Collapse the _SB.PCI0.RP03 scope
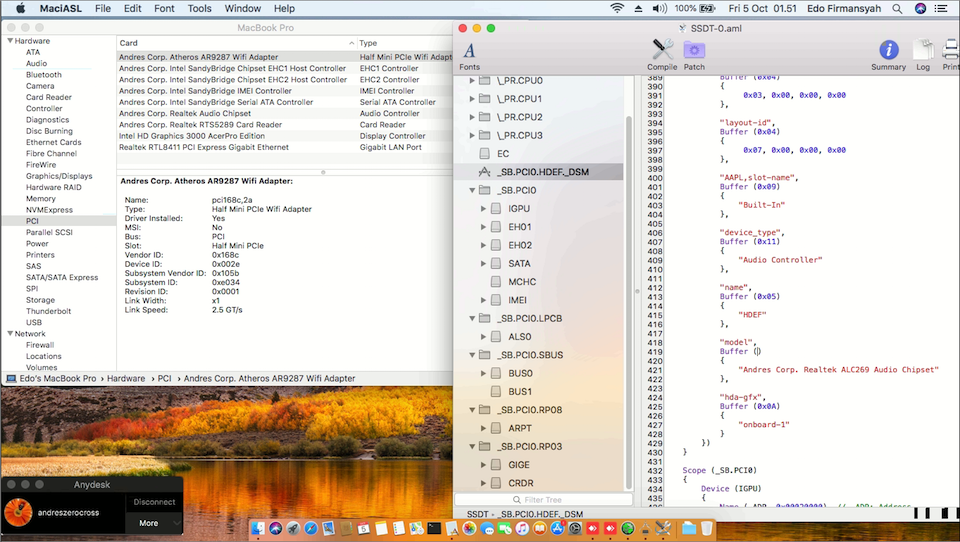 coord(474,446)
